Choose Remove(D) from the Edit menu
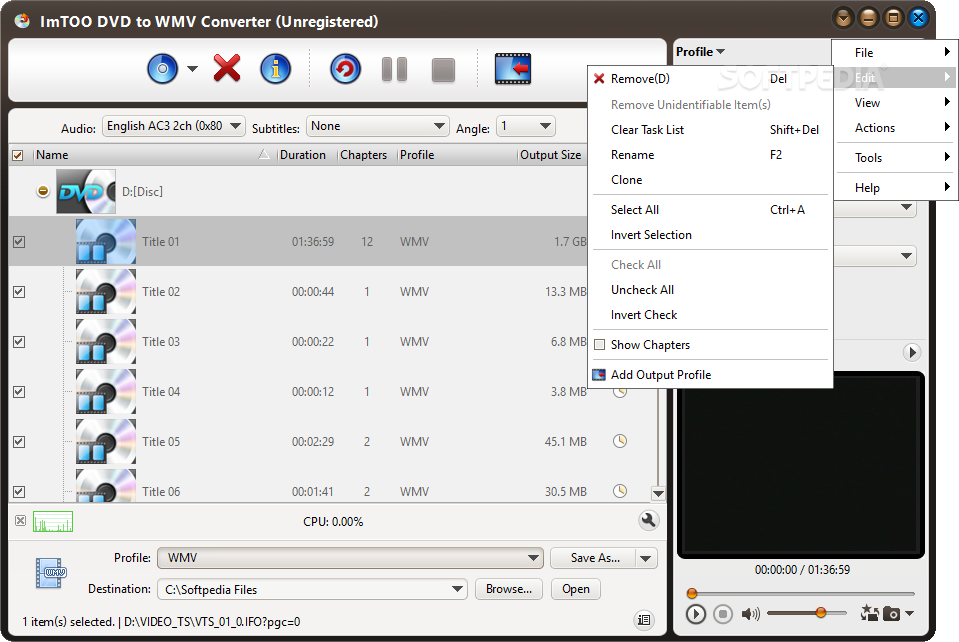This screenshot has width=959, height=642. [710, 79]
